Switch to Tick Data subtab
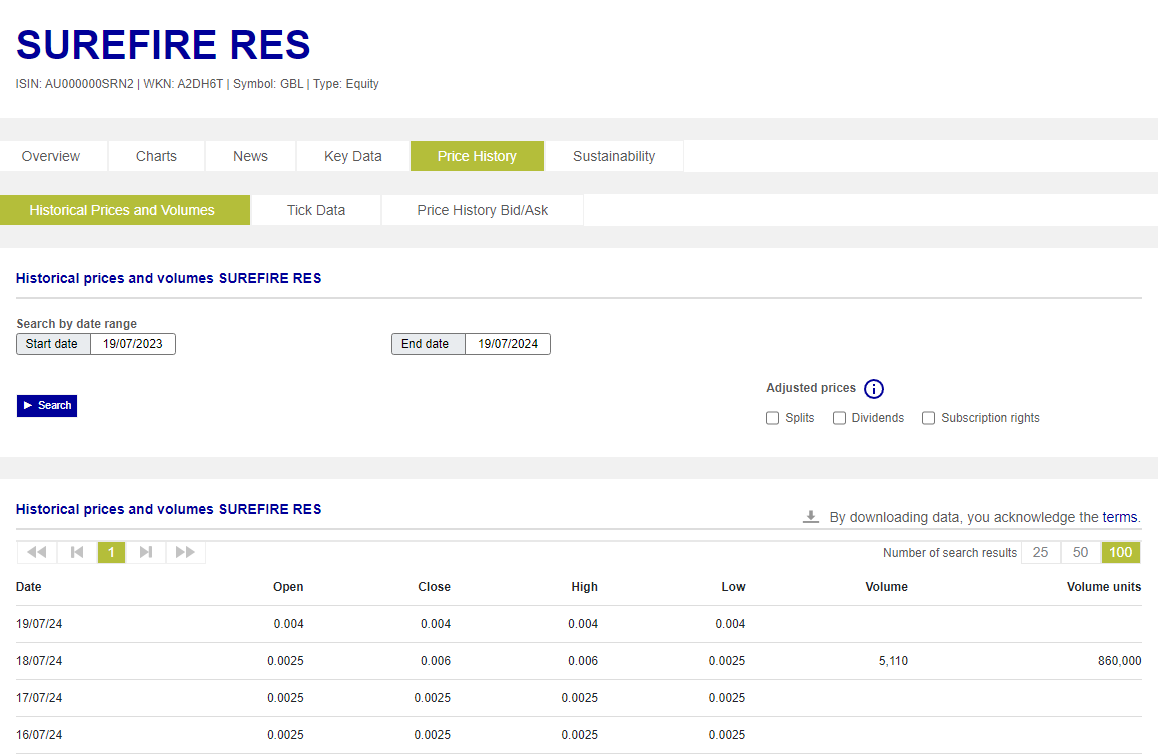The width and height of the screenshot is (1158, 756). pyautogui.click(x=316, y=210)
